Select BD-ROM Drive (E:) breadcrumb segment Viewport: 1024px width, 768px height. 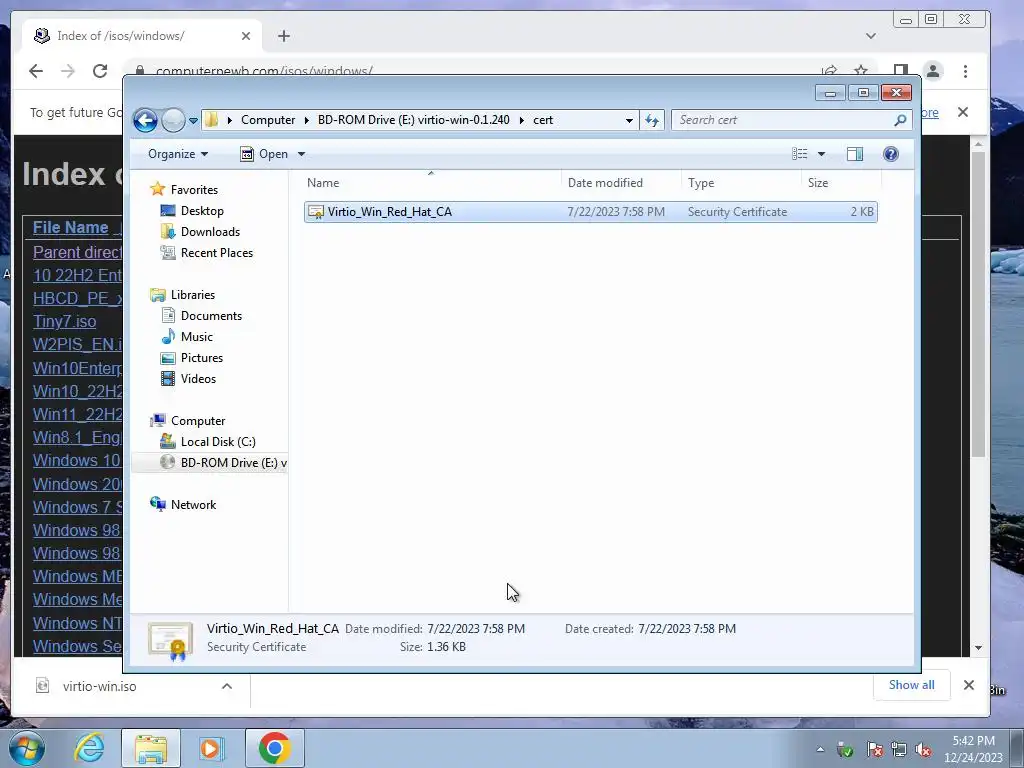click(x=413, y=120)
